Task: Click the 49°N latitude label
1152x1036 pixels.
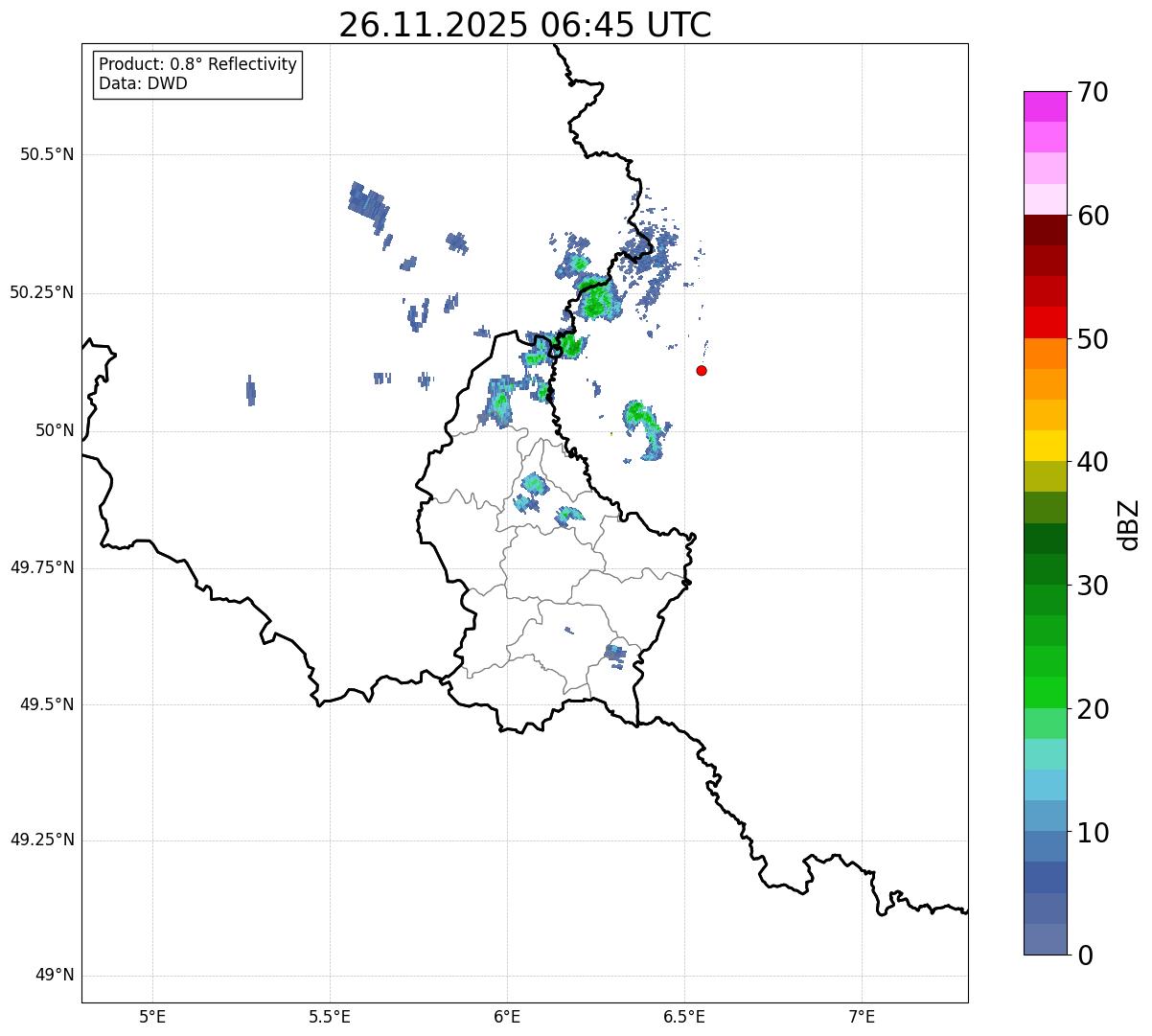Action: pyautogui.click(x=55, y=976)
